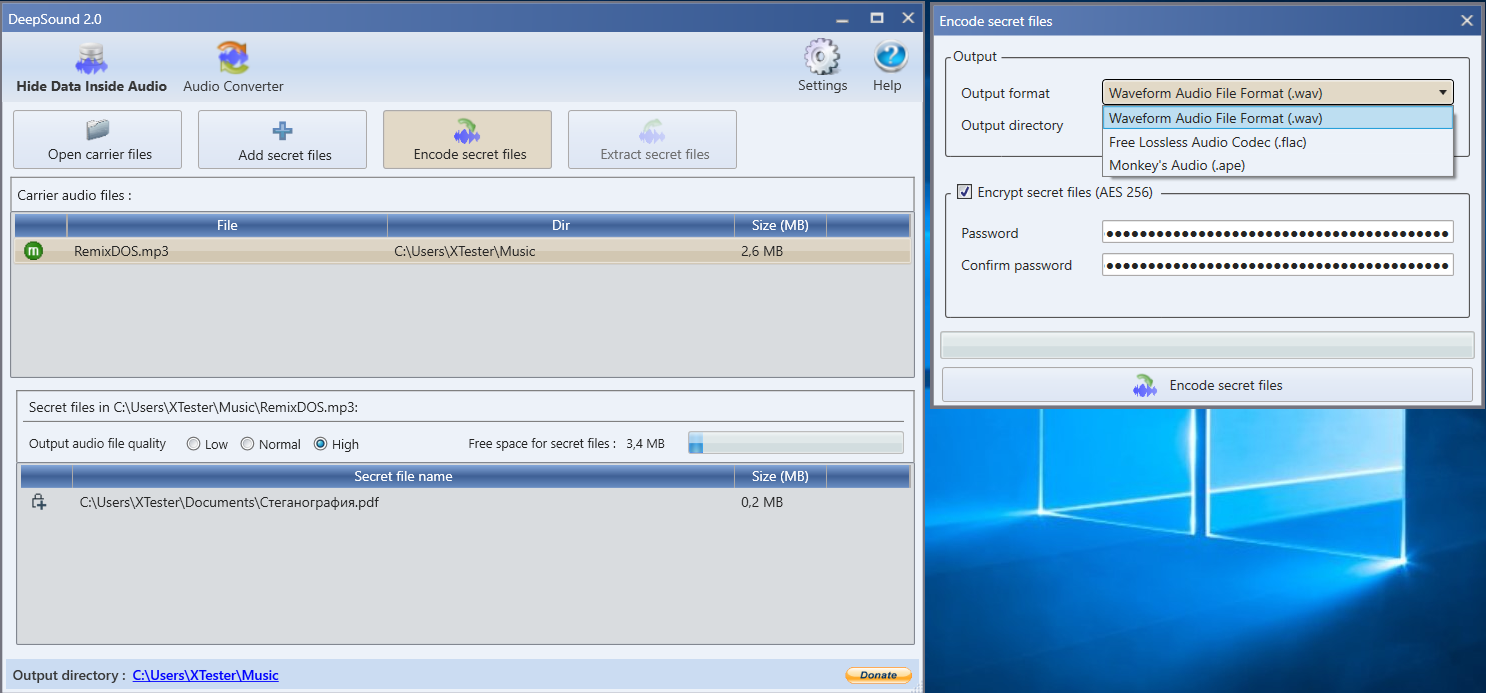
Task: Click the Secret file name column header
Action: [403, 476]
